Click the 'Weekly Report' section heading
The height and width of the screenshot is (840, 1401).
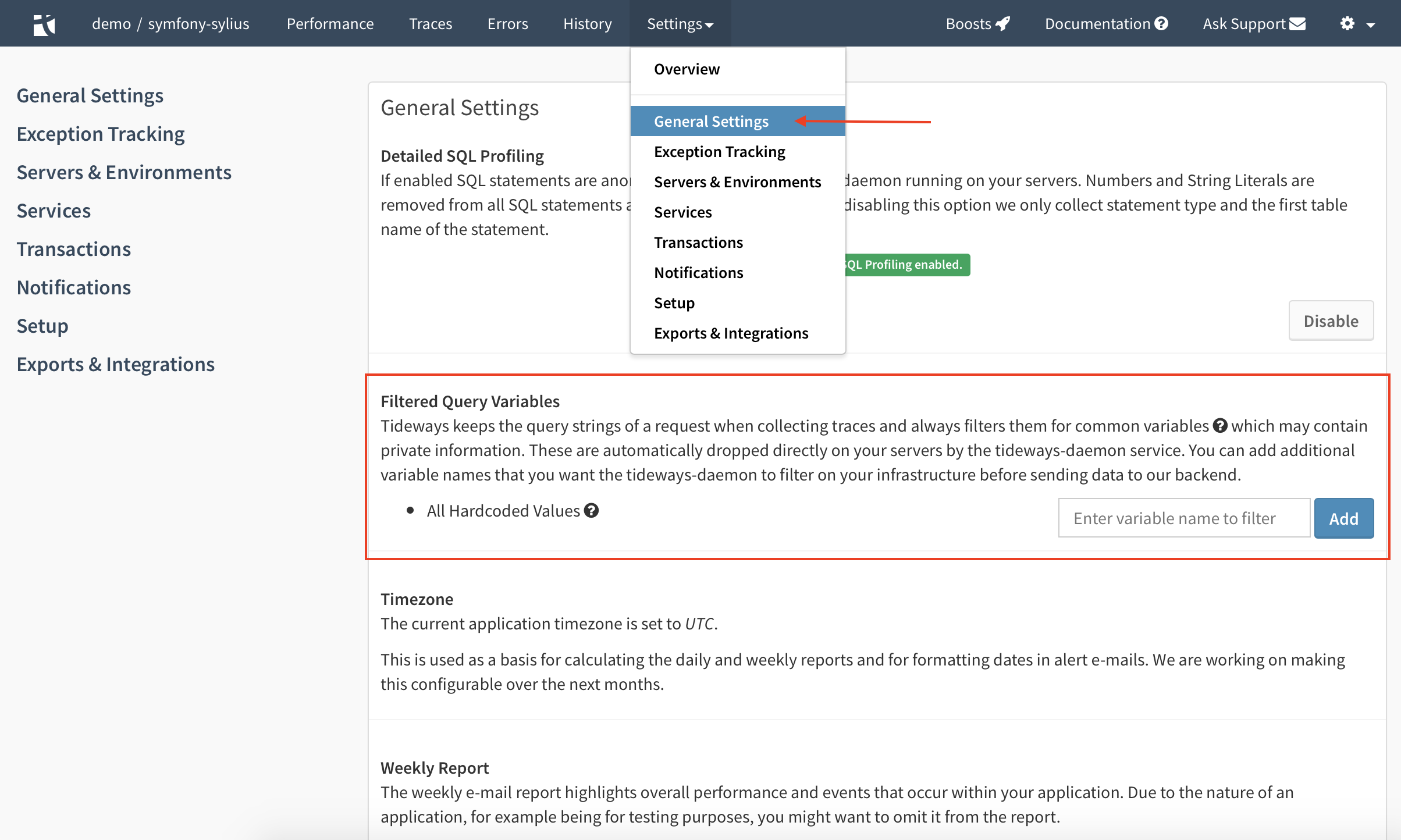tap(435, 767)
